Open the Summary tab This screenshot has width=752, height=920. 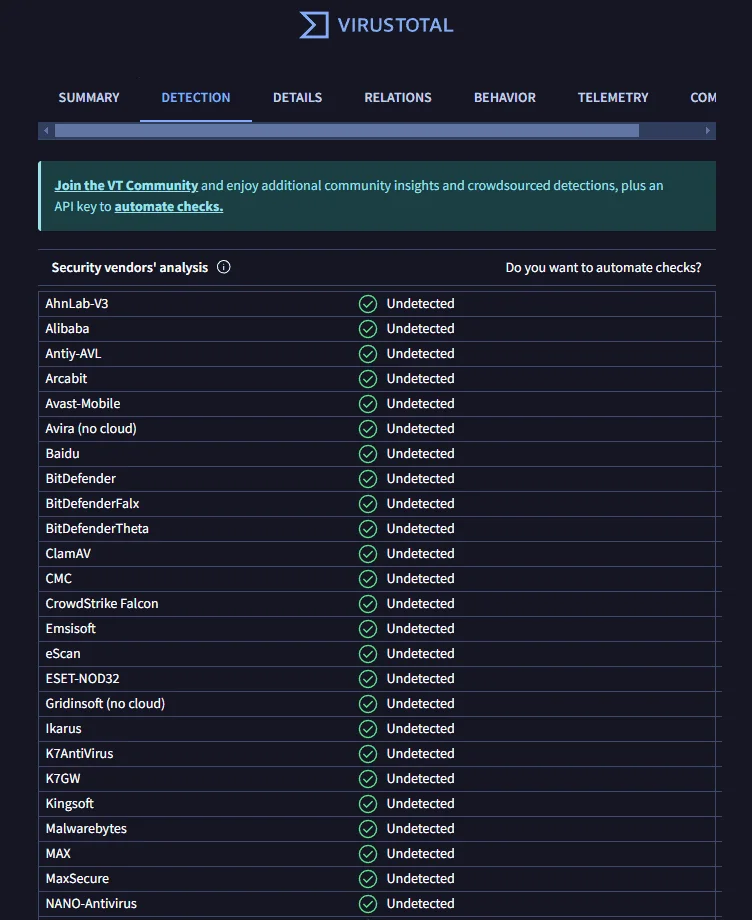89,97
